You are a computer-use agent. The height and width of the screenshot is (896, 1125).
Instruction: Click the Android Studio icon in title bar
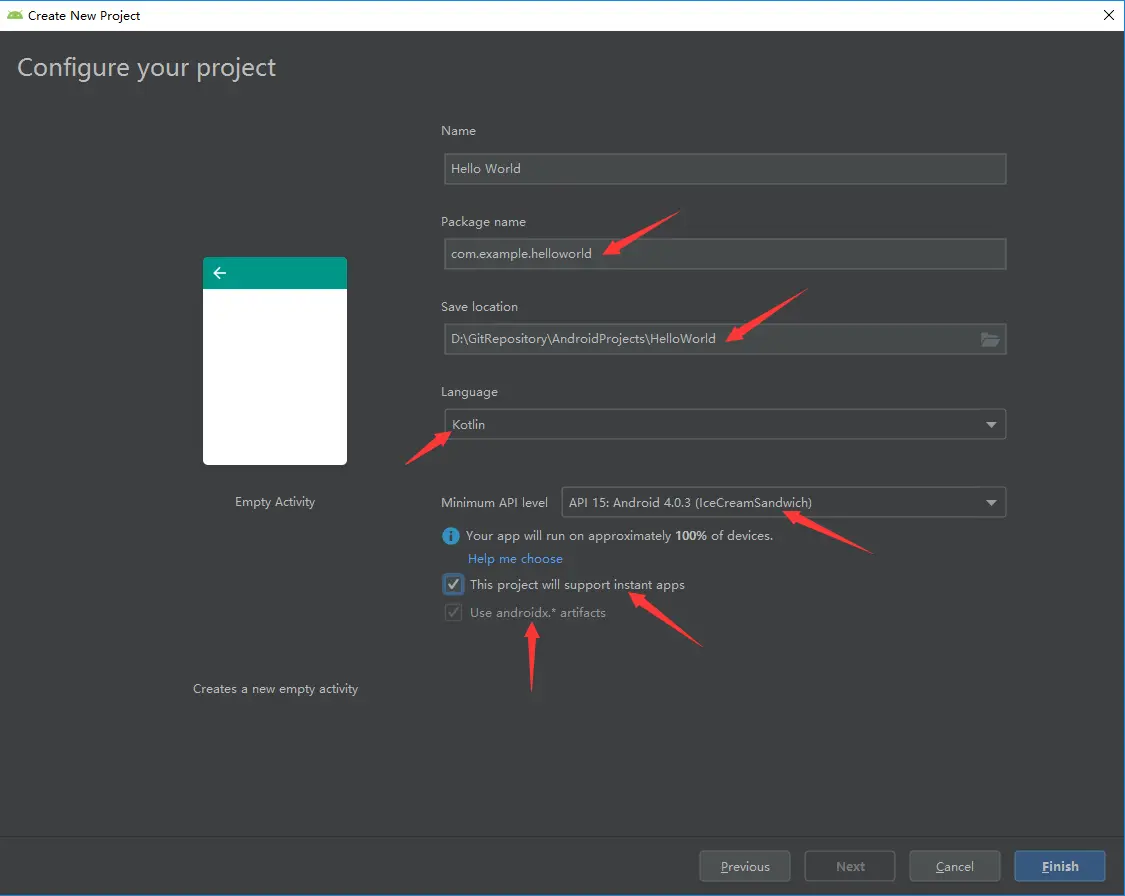[14, 15]
